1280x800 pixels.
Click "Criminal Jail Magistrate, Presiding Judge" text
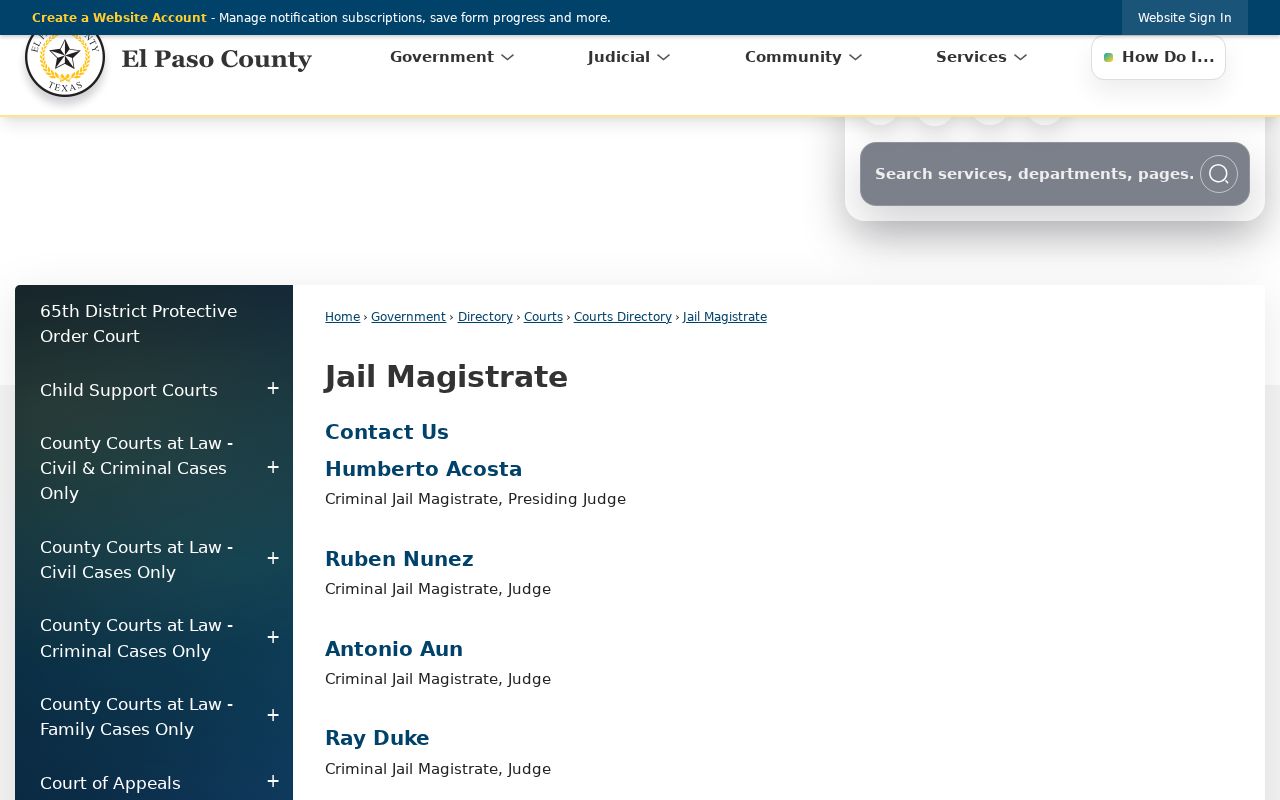click(x=475, y=499)
